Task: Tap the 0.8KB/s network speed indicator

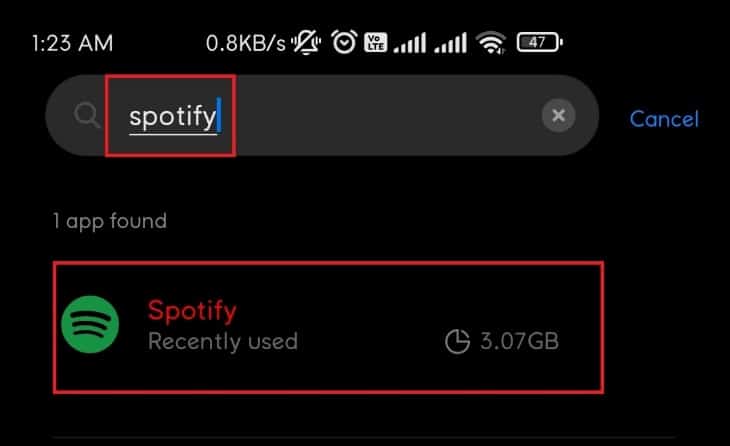Action: [x=246, y=43]
